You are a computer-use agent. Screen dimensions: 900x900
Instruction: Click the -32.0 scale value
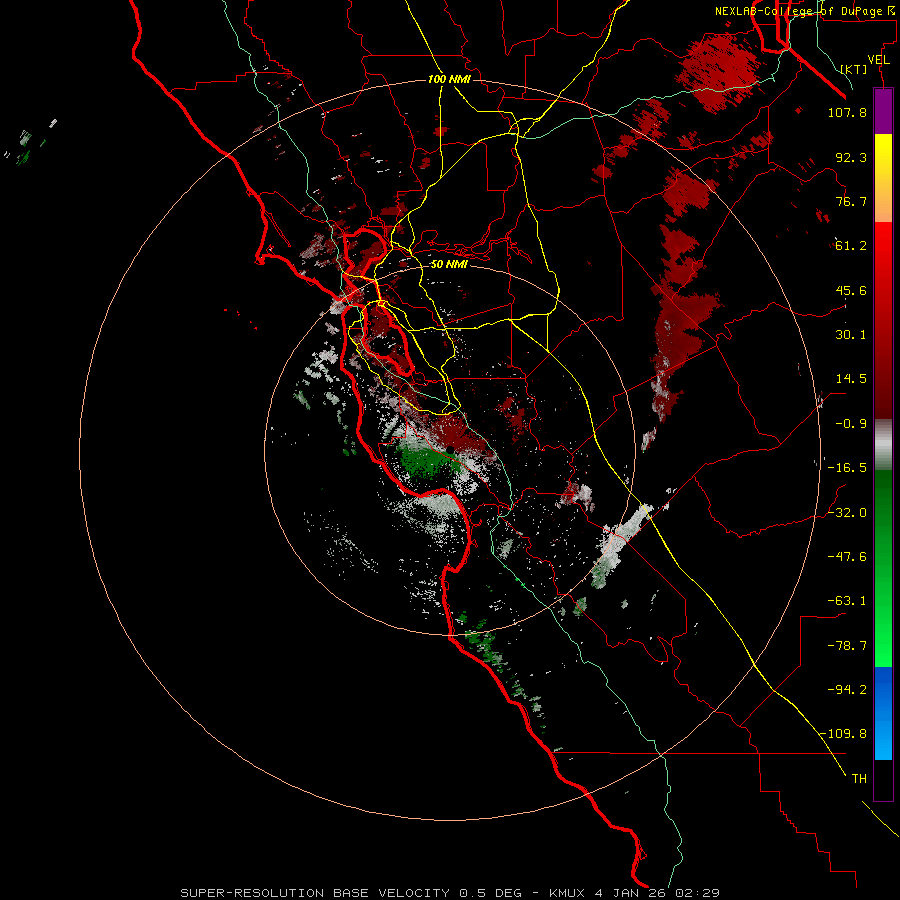847,513
